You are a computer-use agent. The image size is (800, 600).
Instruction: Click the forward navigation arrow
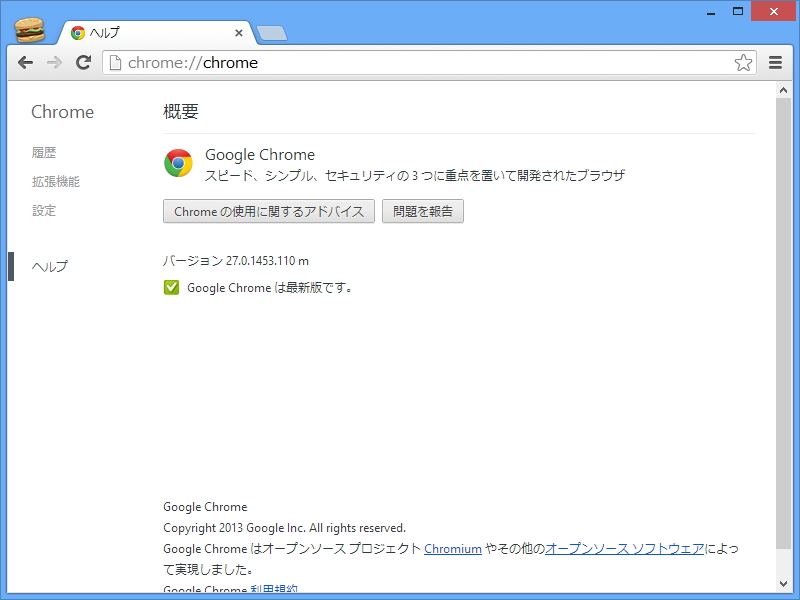[x=53, y=62]
